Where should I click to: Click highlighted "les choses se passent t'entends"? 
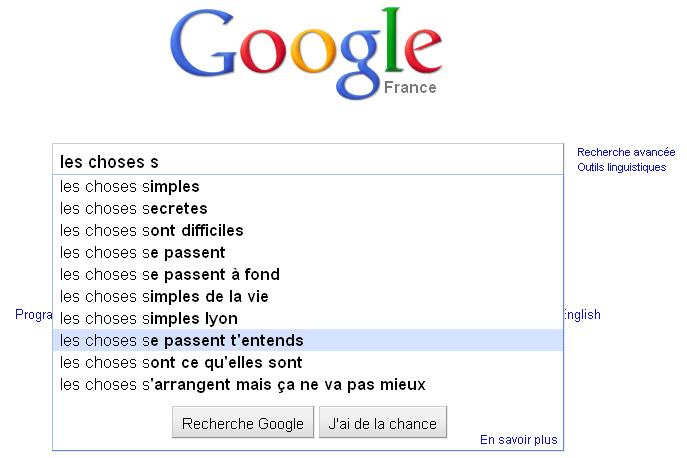tap(308, 340)
